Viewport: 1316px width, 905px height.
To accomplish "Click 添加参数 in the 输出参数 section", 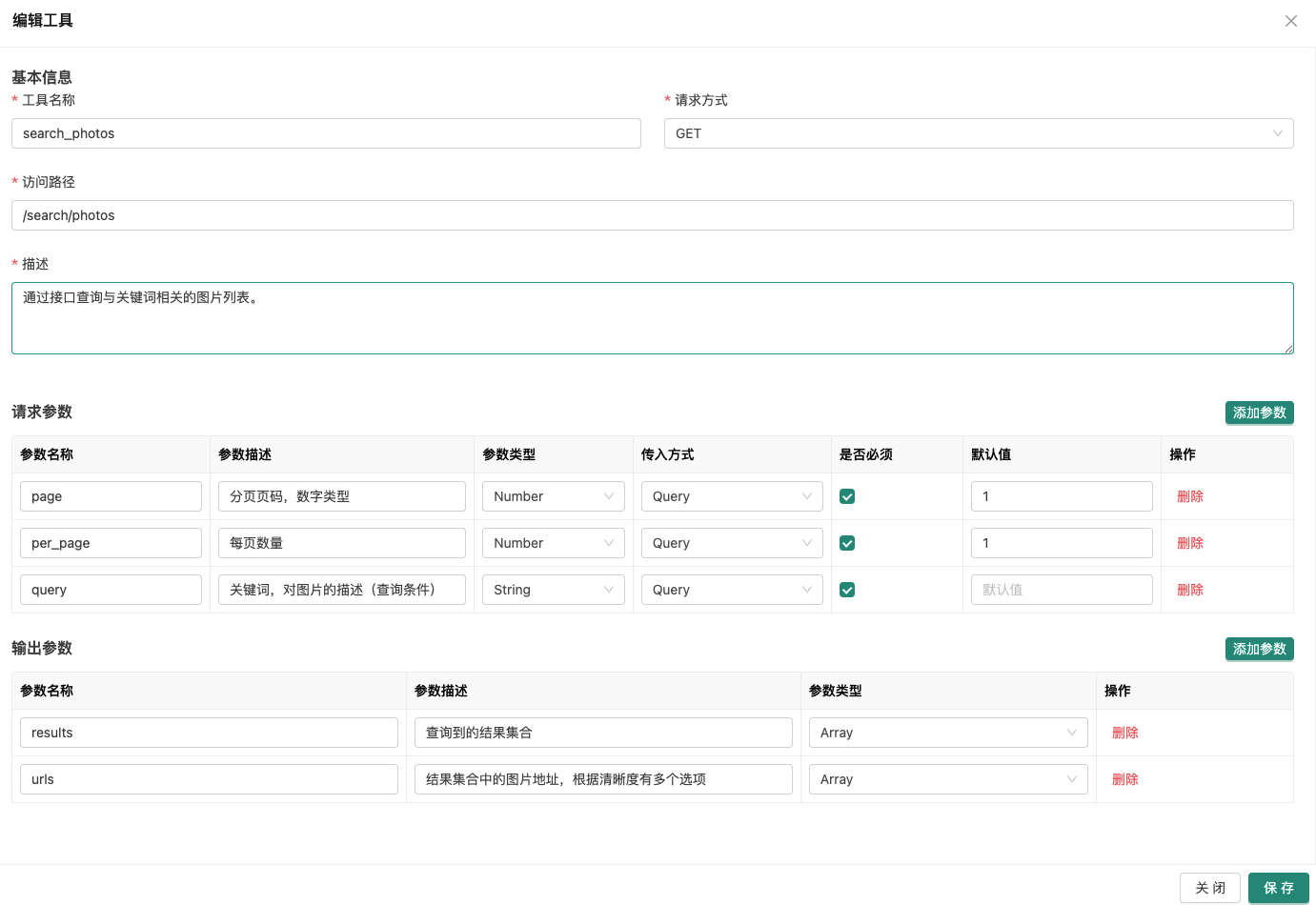I will pos(1259,649).
